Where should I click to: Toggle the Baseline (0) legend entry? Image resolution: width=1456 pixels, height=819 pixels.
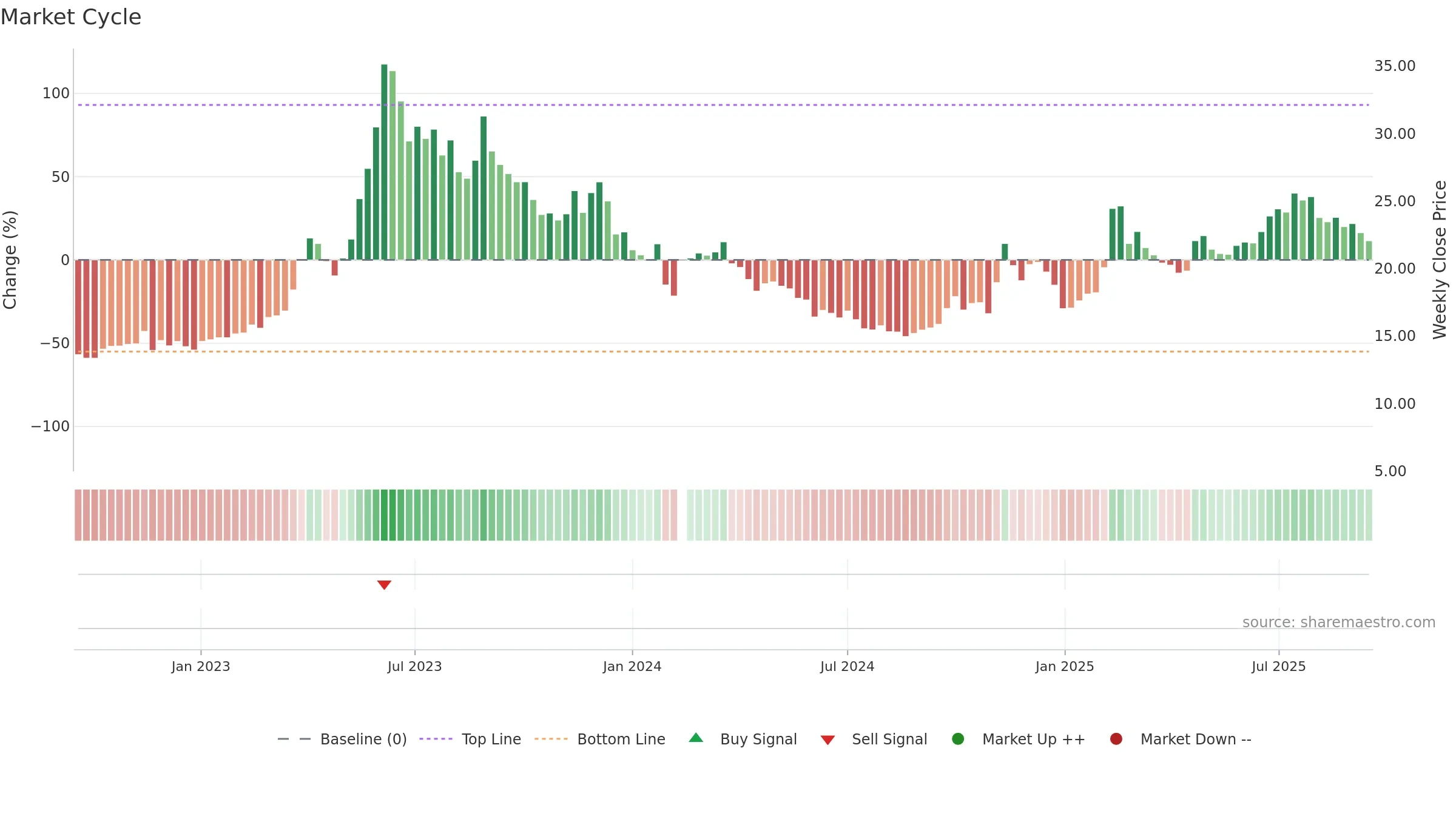pos(342,739)
